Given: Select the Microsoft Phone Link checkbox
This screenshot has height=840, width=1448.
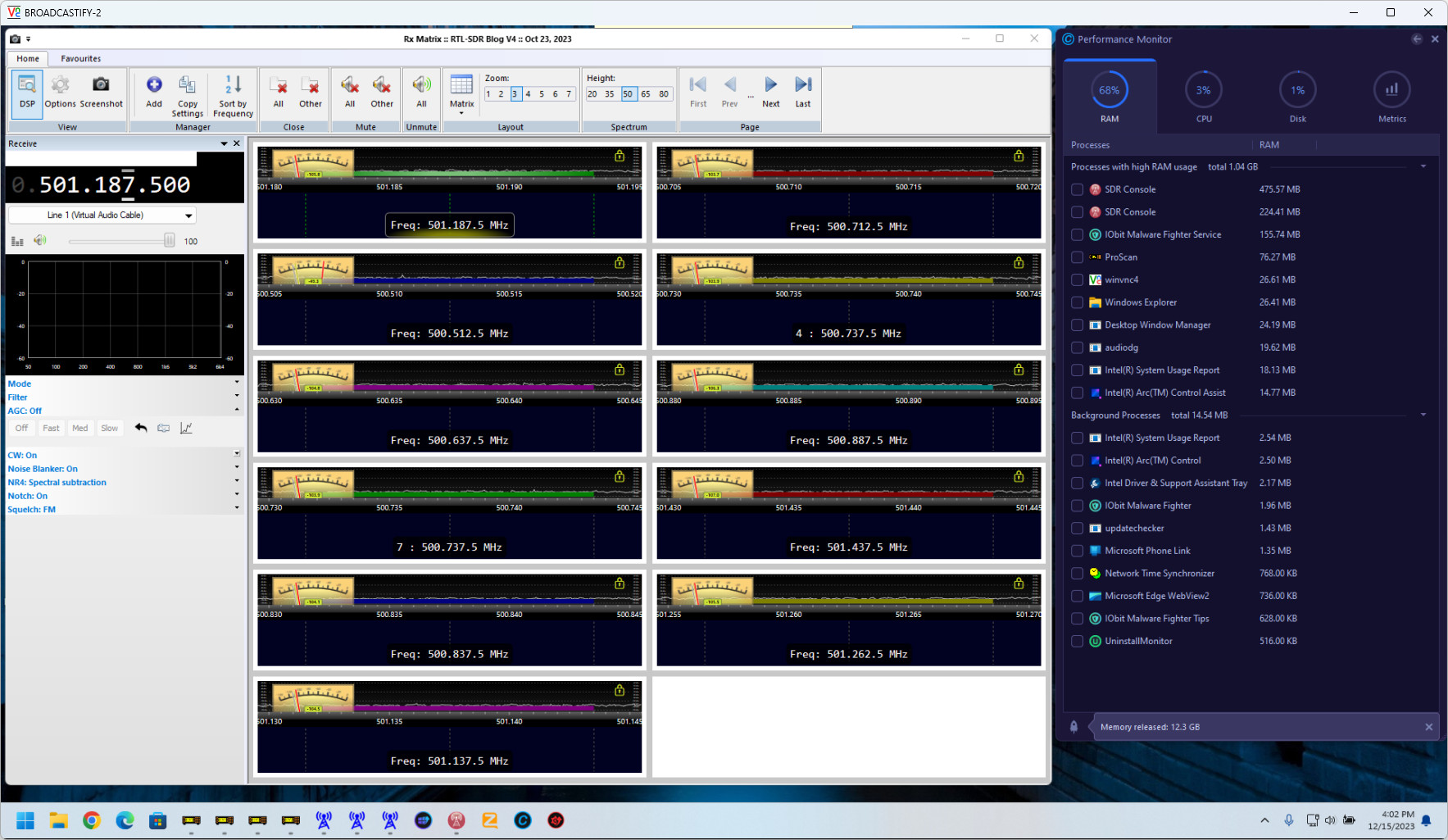Looking at the screenshot, I should [x=1078, y=551].
